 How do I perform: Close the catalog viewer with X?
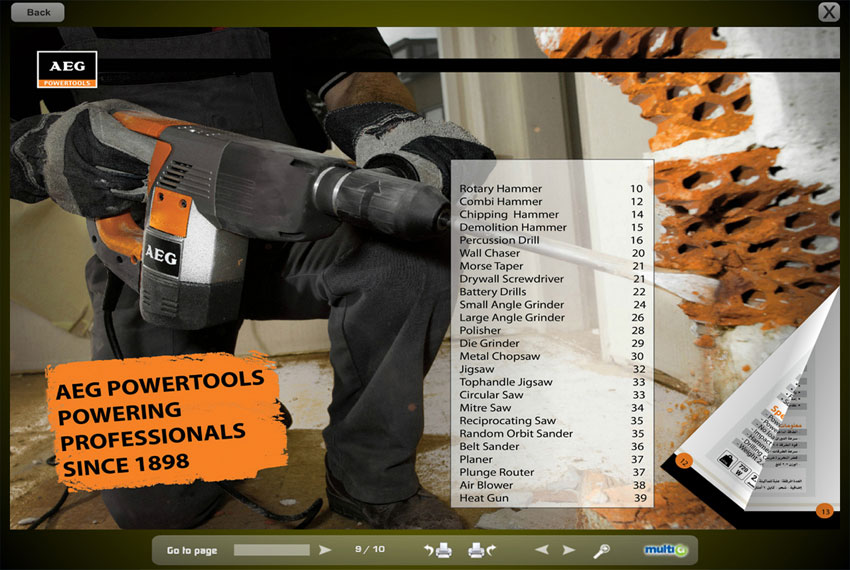829,11
